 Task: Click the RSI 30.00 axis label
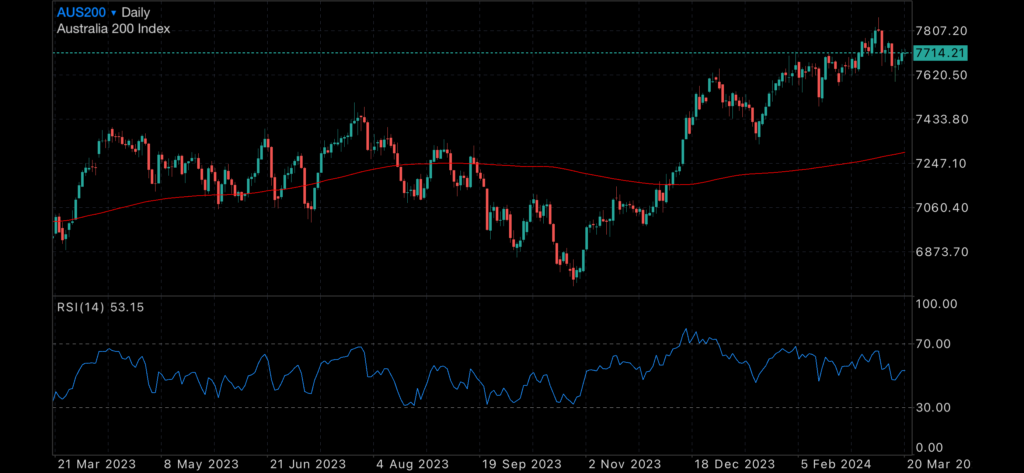coord(935,408)
